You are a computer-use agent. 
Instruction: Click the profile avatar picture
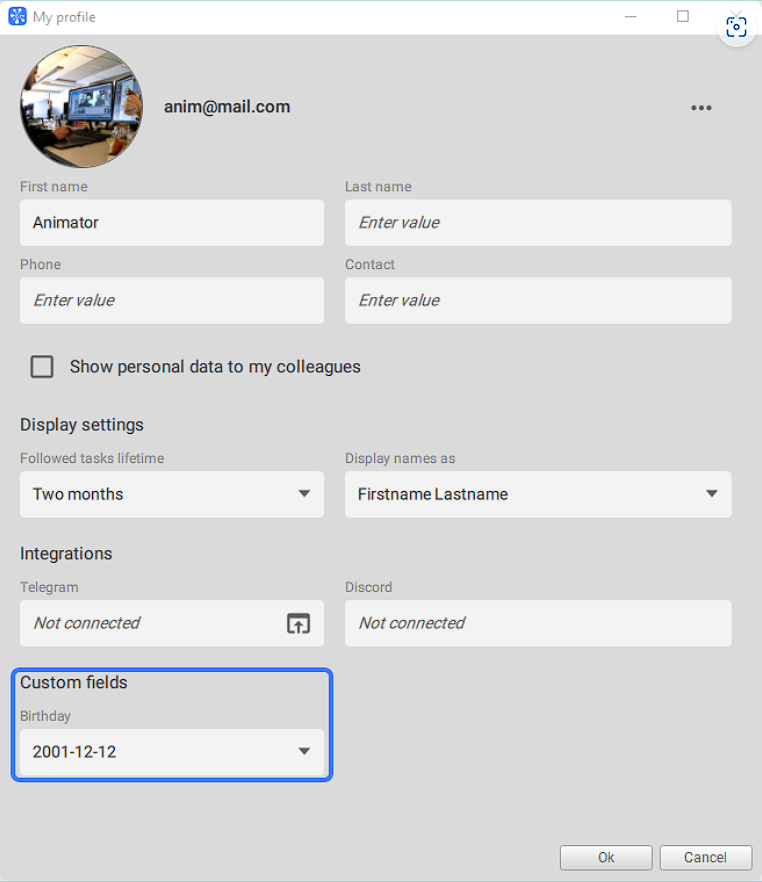(82, 106)
